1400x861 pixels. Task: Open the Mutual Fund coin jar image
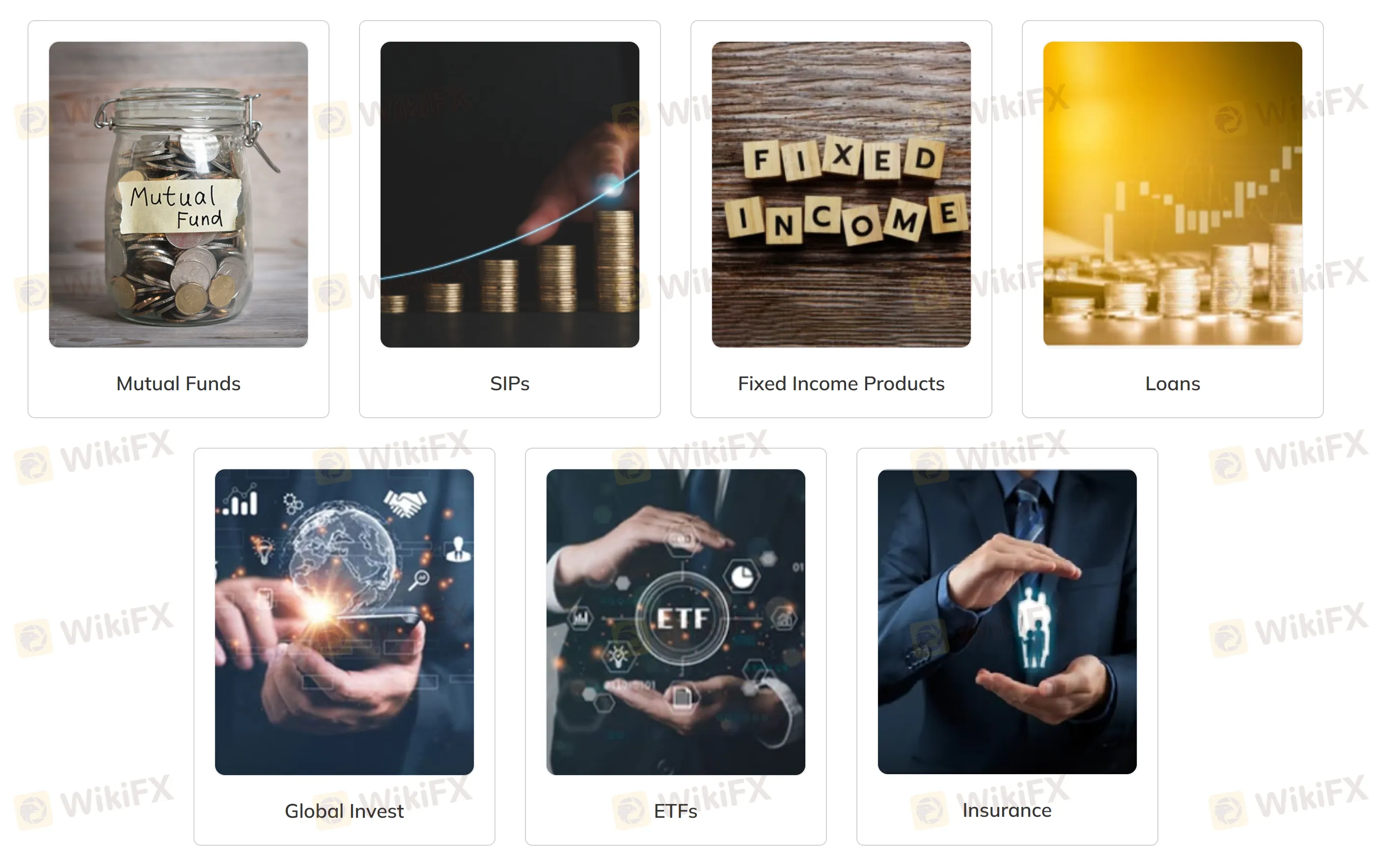(178, 194)
